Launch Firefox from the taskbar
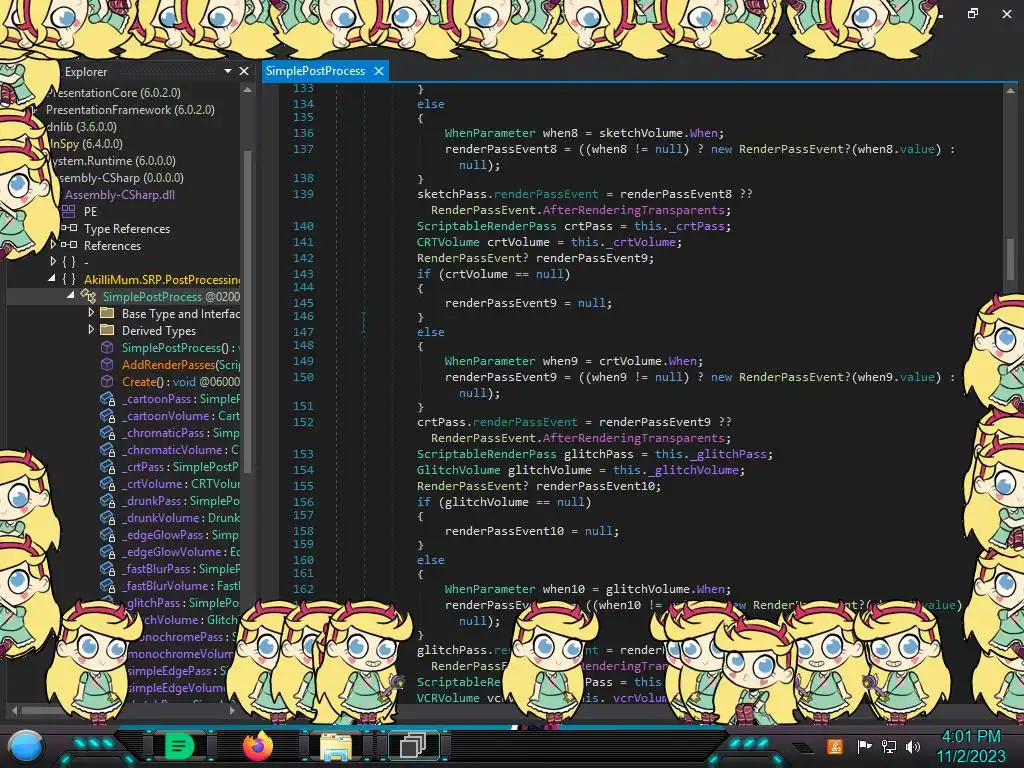Screen dimensions: 1024x768 (257, 745)
